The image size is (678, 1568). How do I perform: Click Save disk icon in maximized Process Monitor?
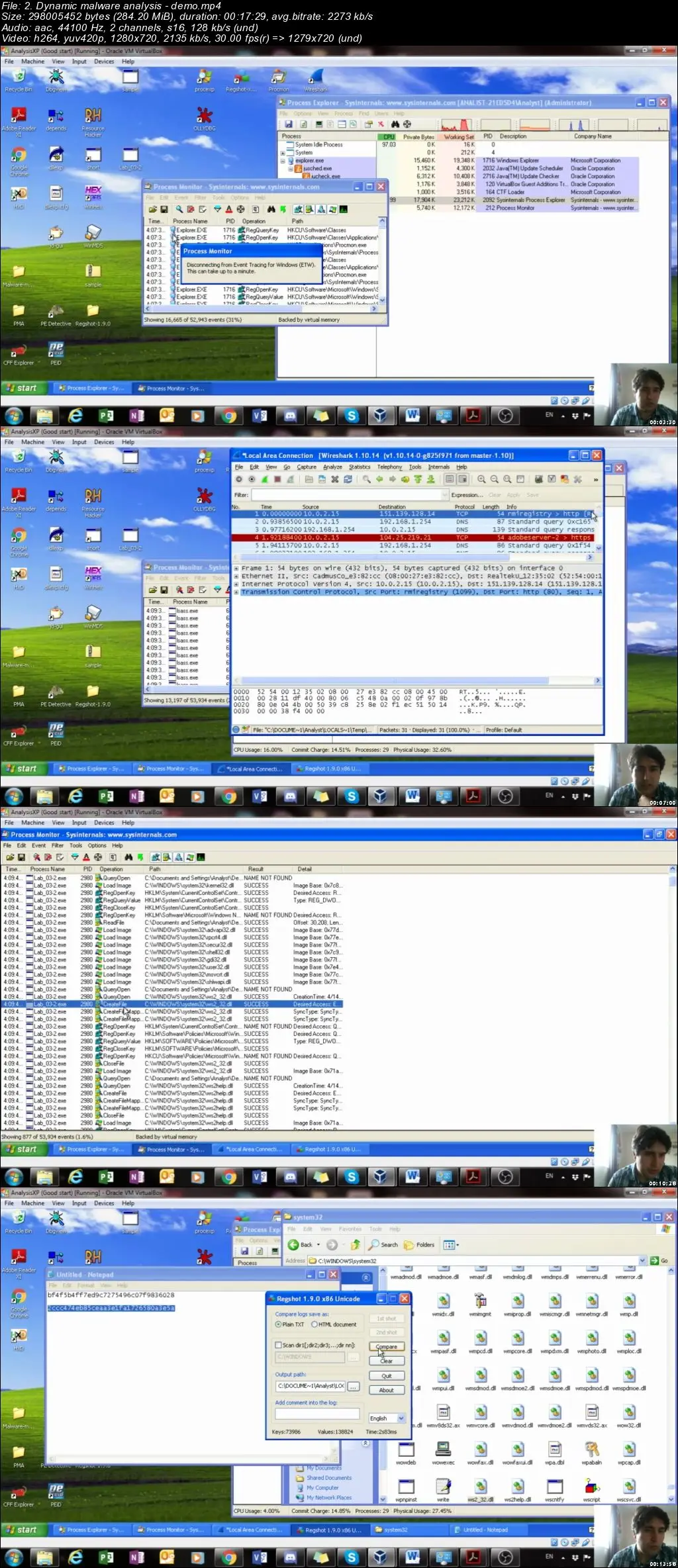coord(21,857)
